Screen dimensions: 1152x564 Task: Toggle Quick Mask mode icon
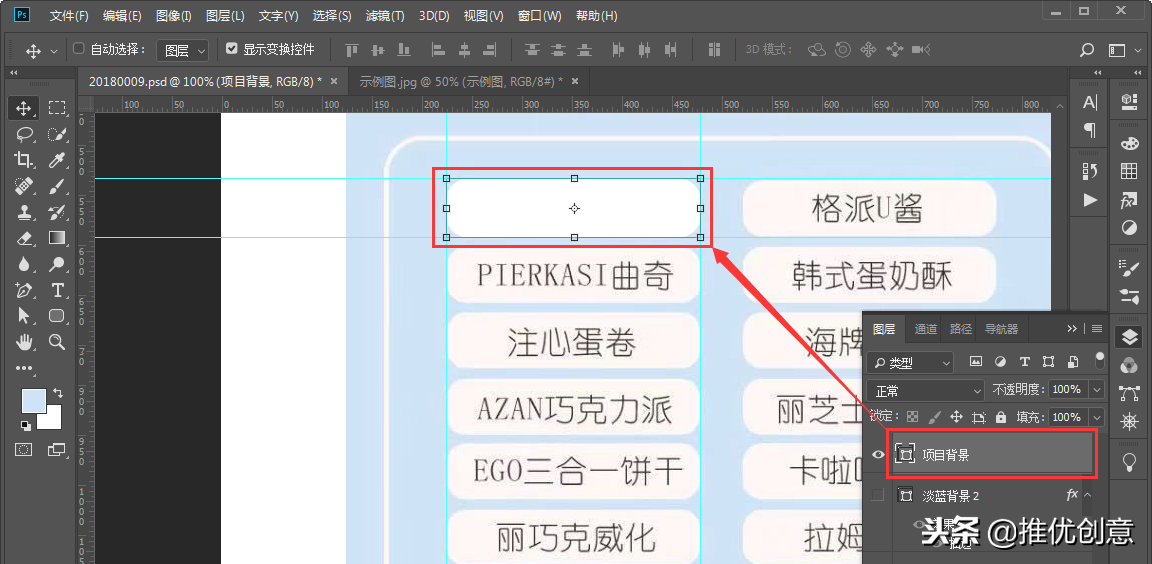click(24, 449)
